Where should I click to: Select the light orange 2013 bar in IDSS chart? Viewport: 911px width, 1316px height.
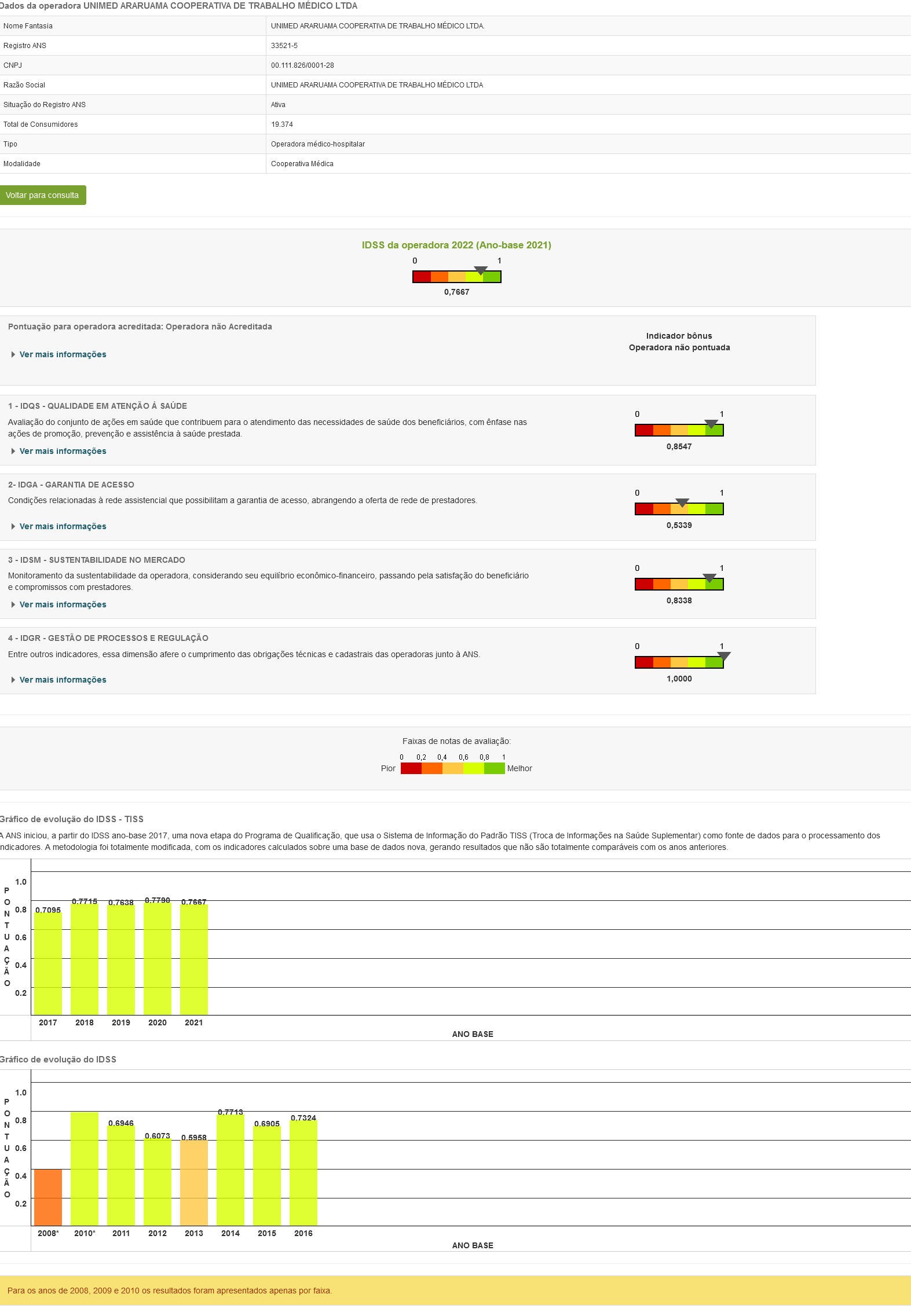coord(194,1183)
